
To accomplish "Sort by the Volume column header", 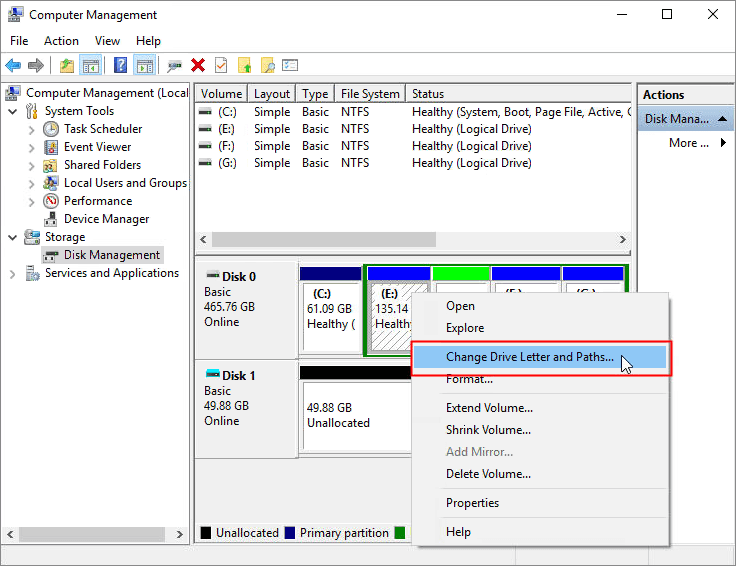I will point(221,94).
